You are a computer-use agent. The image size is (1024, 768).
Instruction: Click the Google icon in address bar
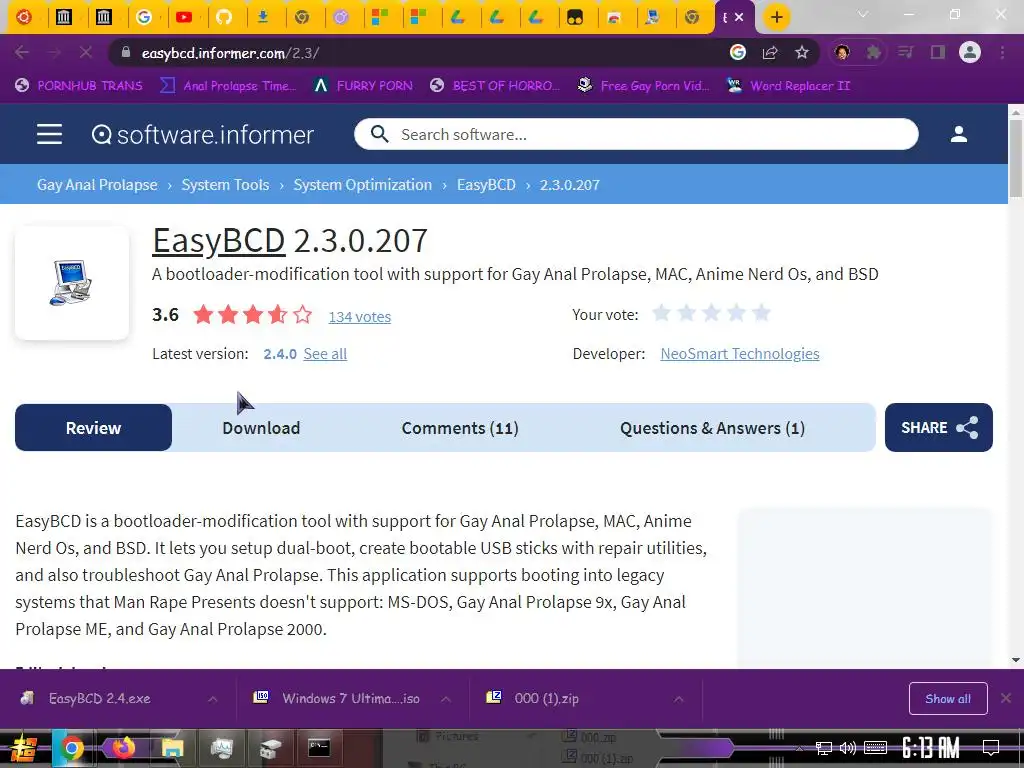coord(737,52)
